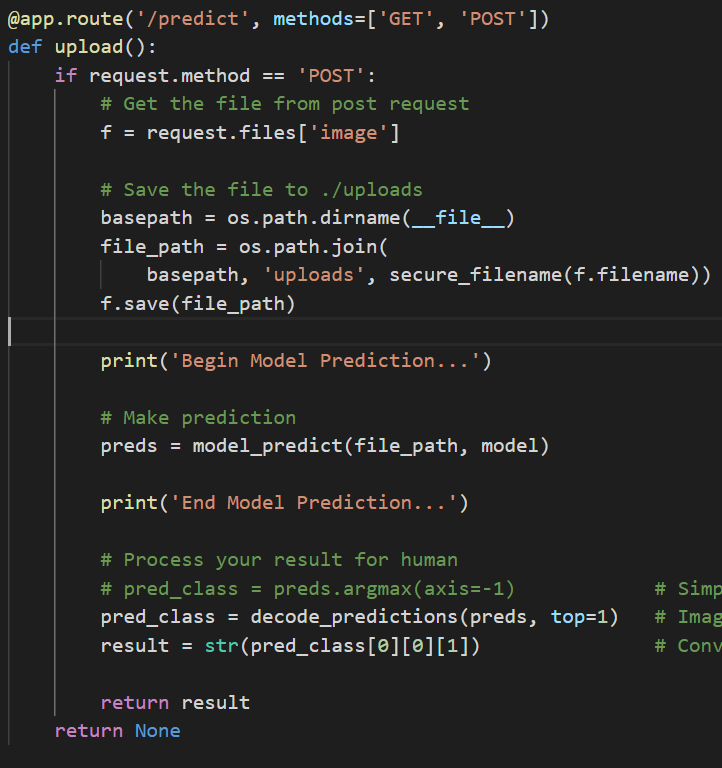The height and width of the screenshot is (768, 722).
Task: Click the basepath variable assignment
Action: [146, 218]
